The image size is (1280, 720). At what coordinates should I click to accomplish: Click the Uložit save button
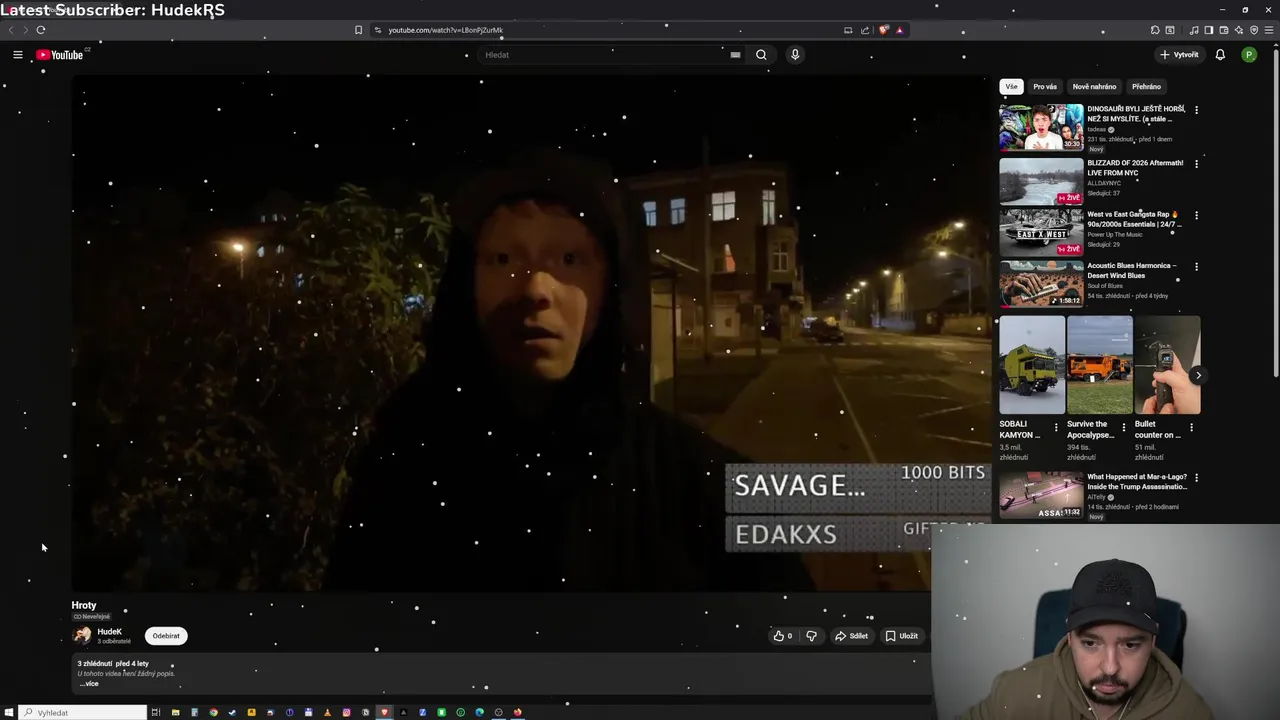(901, 636)
